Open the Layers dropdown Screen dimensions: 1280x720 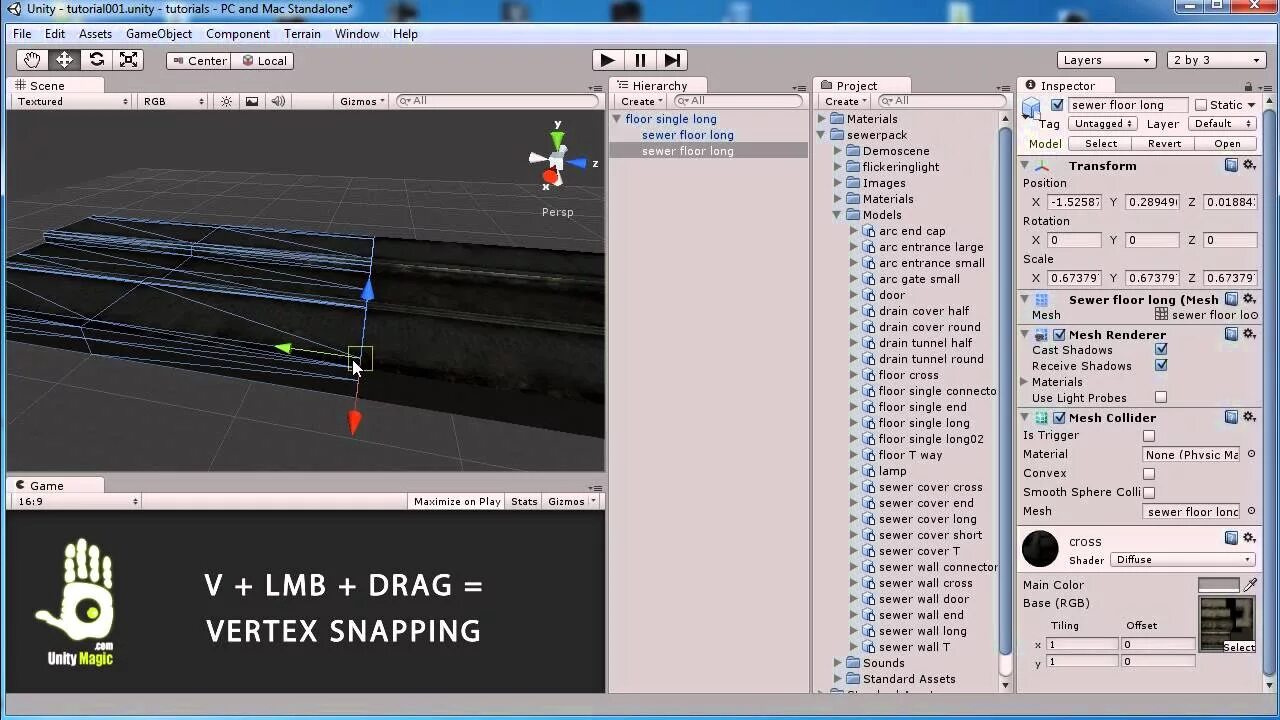point(1105,60)
